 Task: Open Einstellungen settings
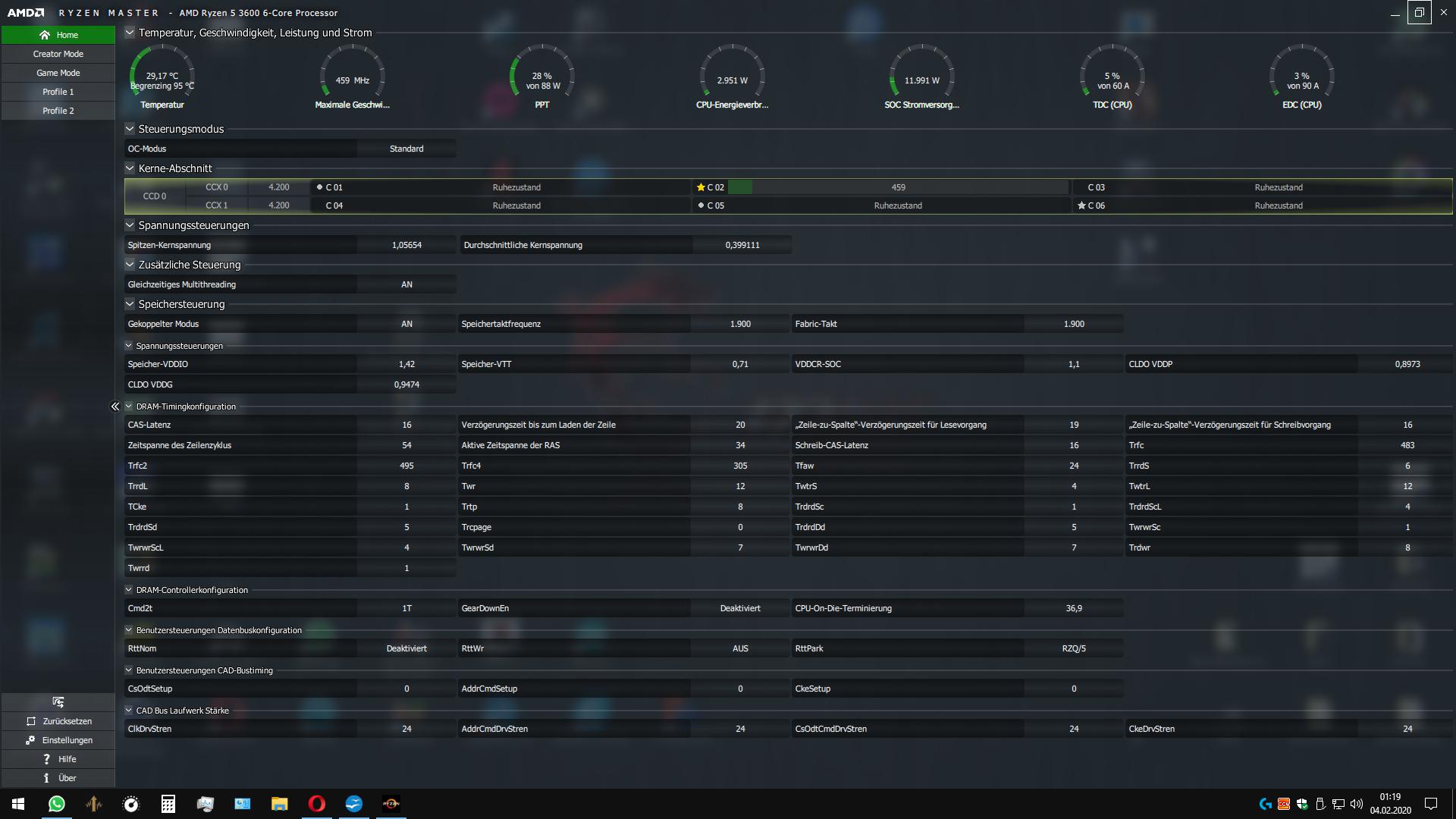coord(58,740)
